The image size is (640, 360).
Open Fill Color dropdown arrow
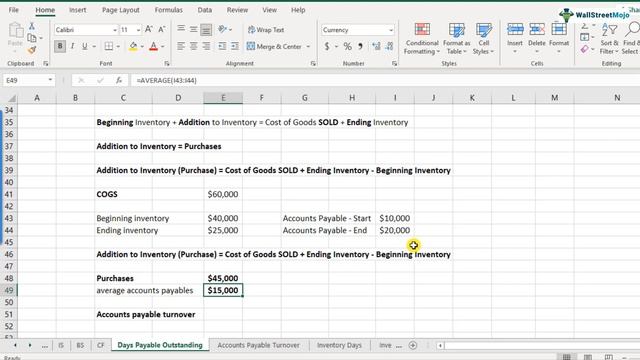click(x=142, y=47)
